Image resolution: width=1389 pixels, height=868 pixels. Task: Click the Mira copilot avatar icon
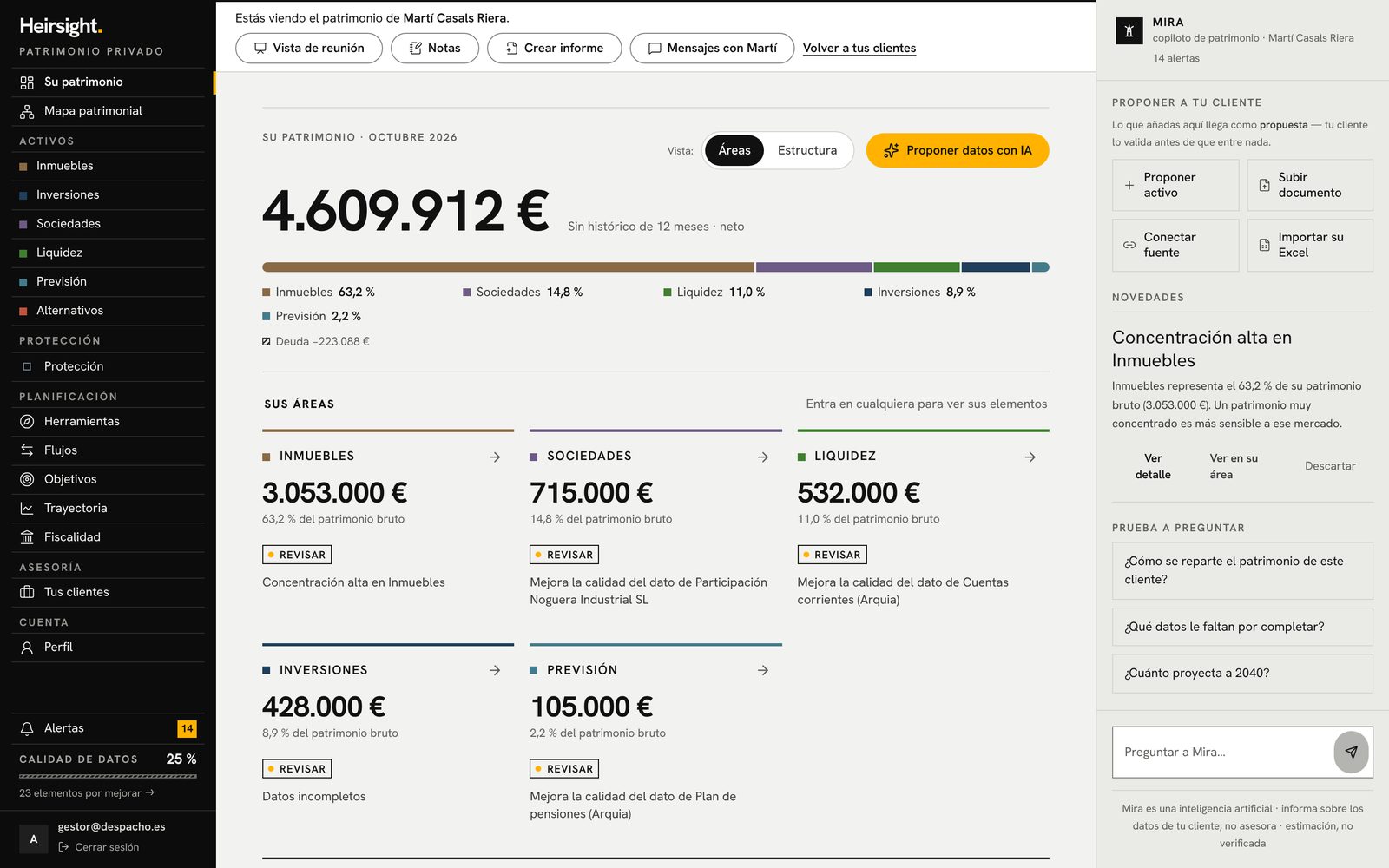tap(1129, 31)
